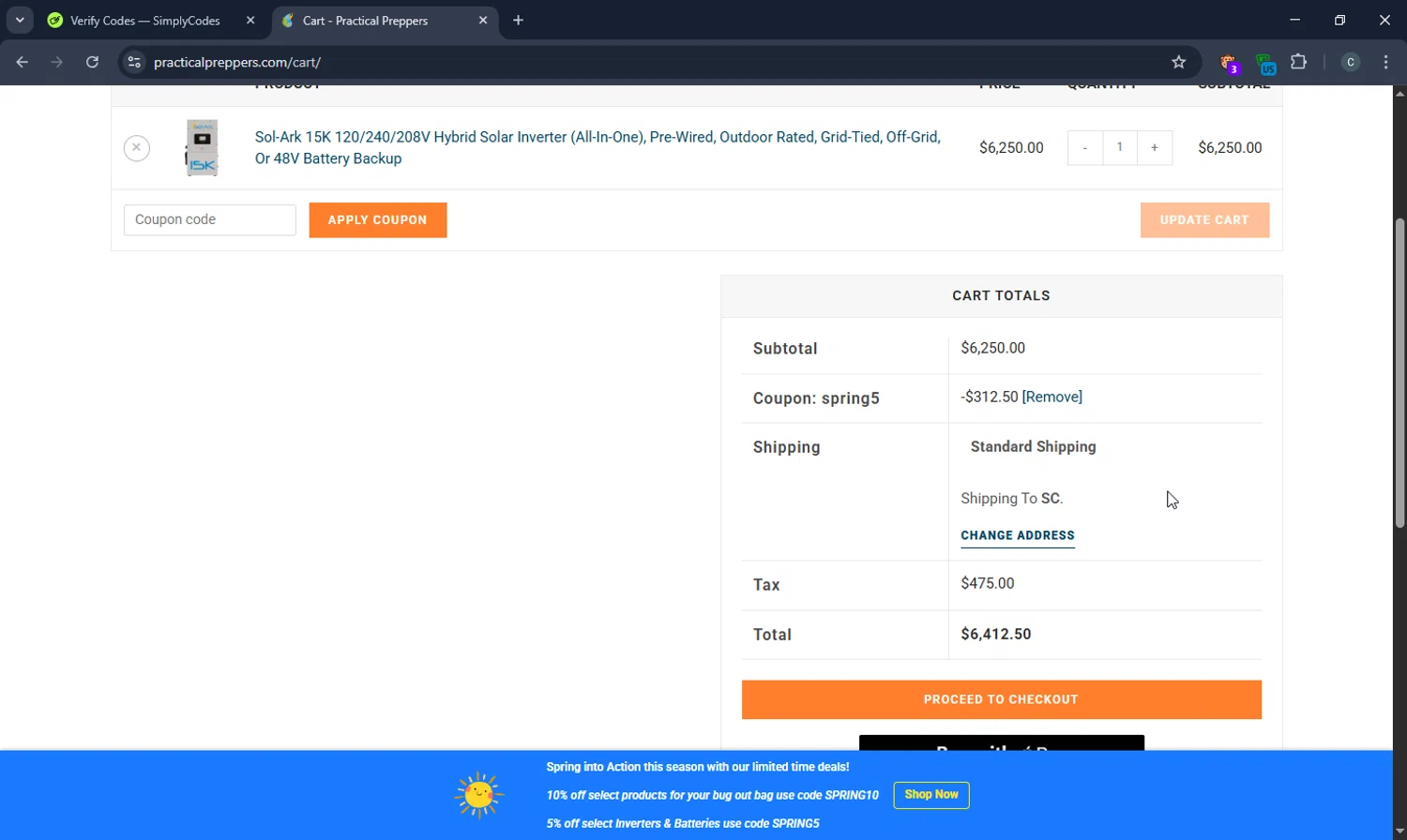Click the SPRING5 inverters and batteries promo text
This screenshot has width=1407, height=840.
tap(683, 824)
